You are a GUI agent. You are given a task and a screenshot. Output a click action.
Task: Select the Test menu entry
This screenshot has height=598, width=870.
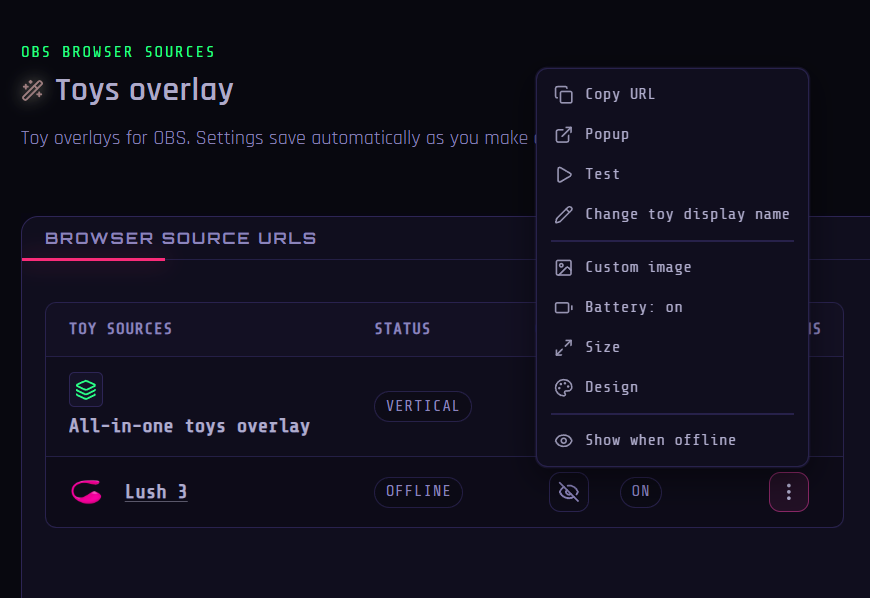672,174
